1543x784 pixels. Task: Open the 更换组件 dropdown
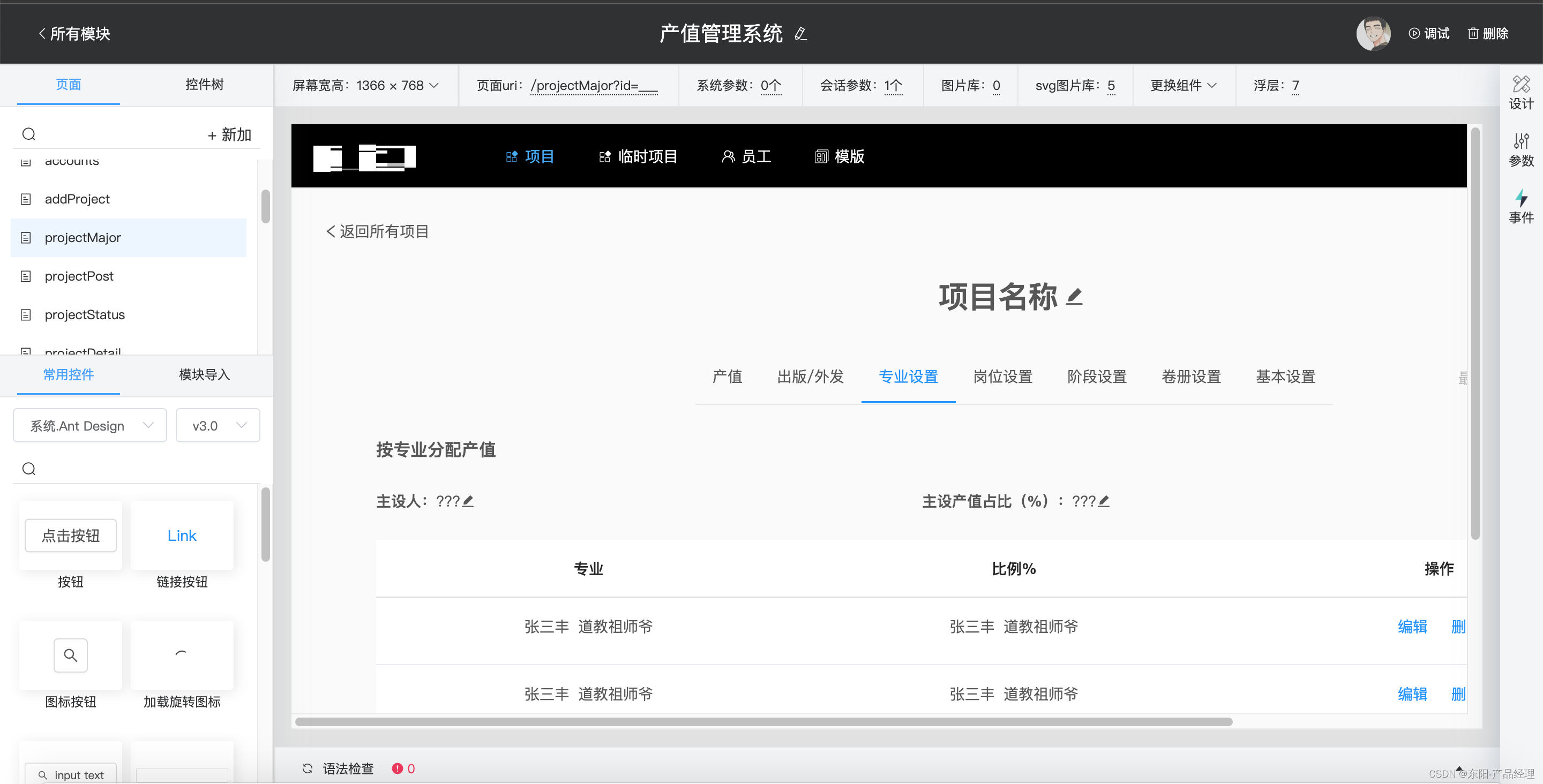pyautogui.click(x=1183, y=86)
